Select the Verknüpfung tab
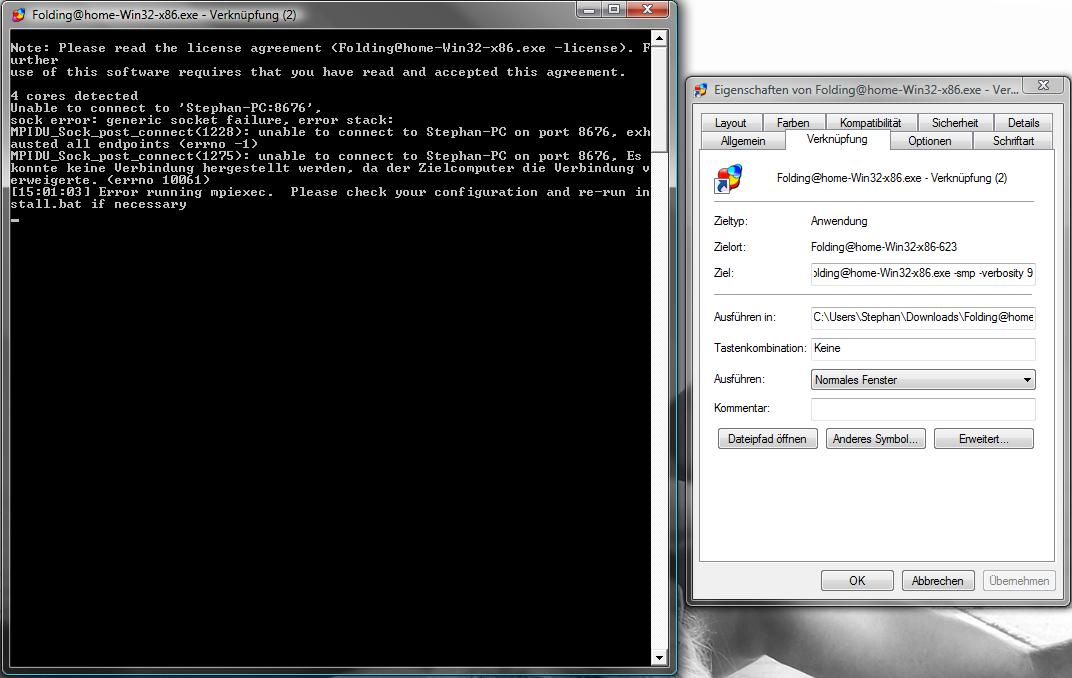 coord(838,139)
